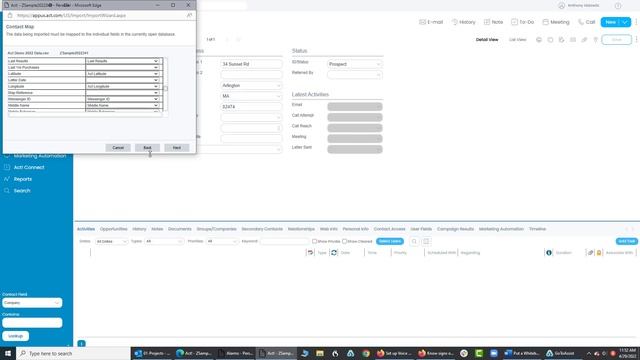Open the History action in top toolbar
The height and width of the screenshot is (360, 640).
pyautogui.click(x=463, y=22)
